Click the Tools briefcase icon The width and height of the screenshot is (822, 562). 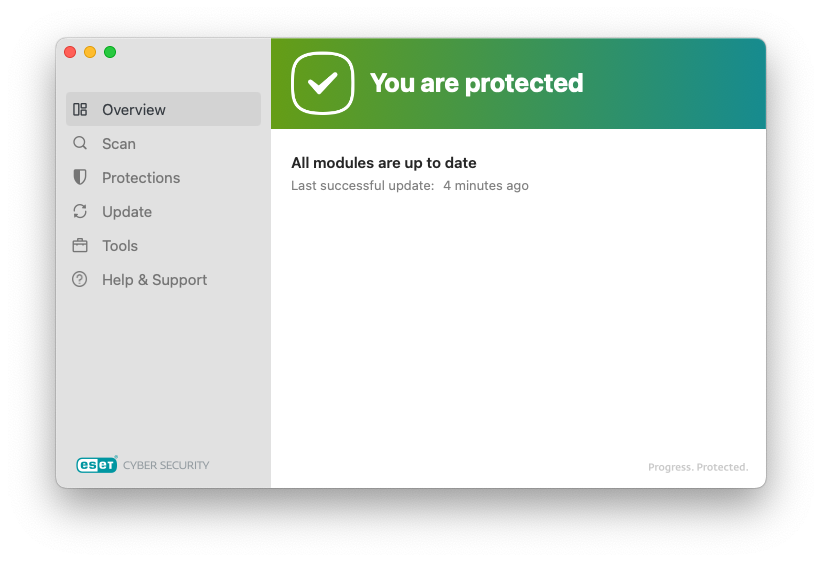point(80,246)
